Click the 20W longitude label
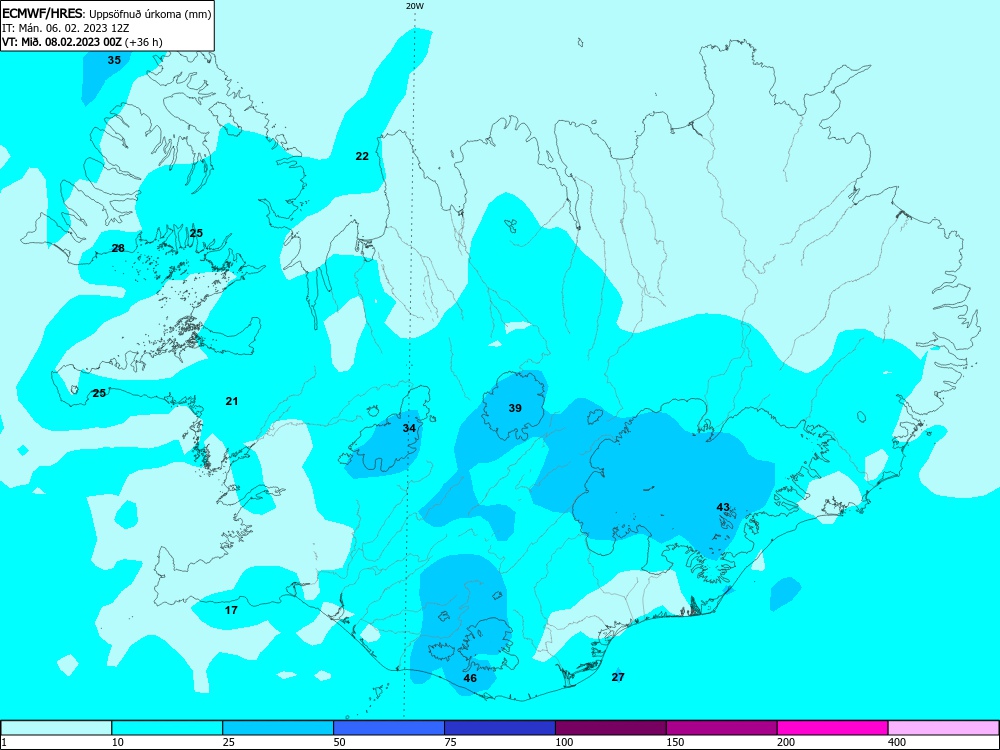 click(x=414, y=6)
